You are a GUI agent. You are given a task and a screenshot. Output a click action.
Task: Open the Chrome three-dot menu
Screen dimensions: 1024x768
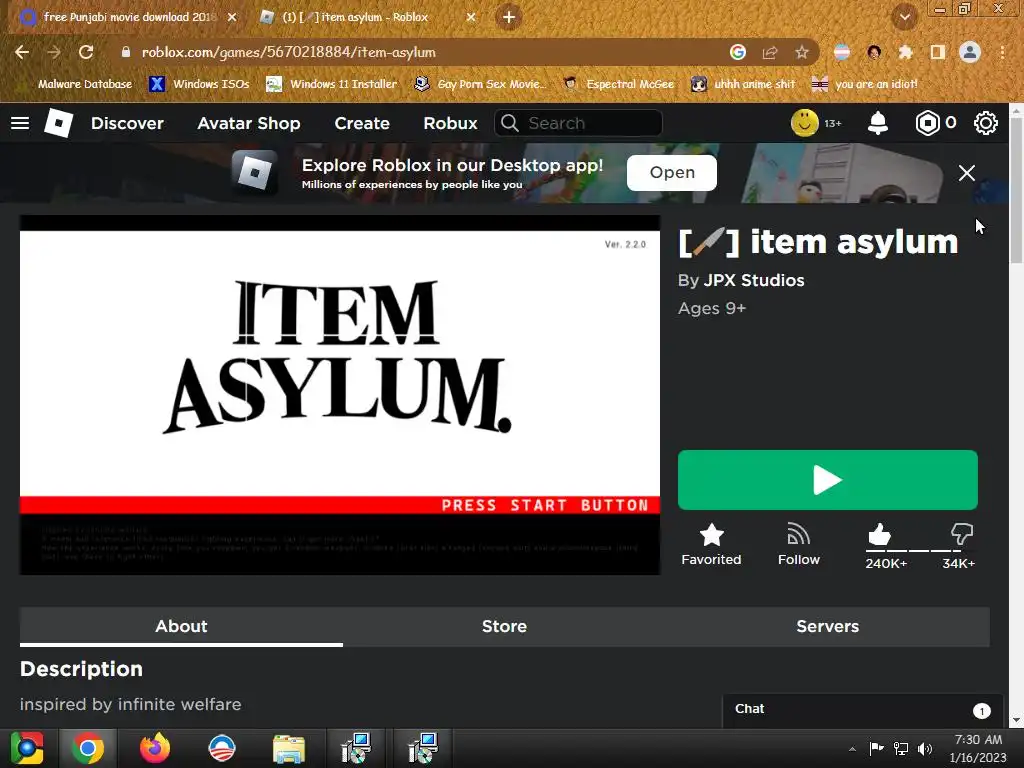pos(1002,52)
